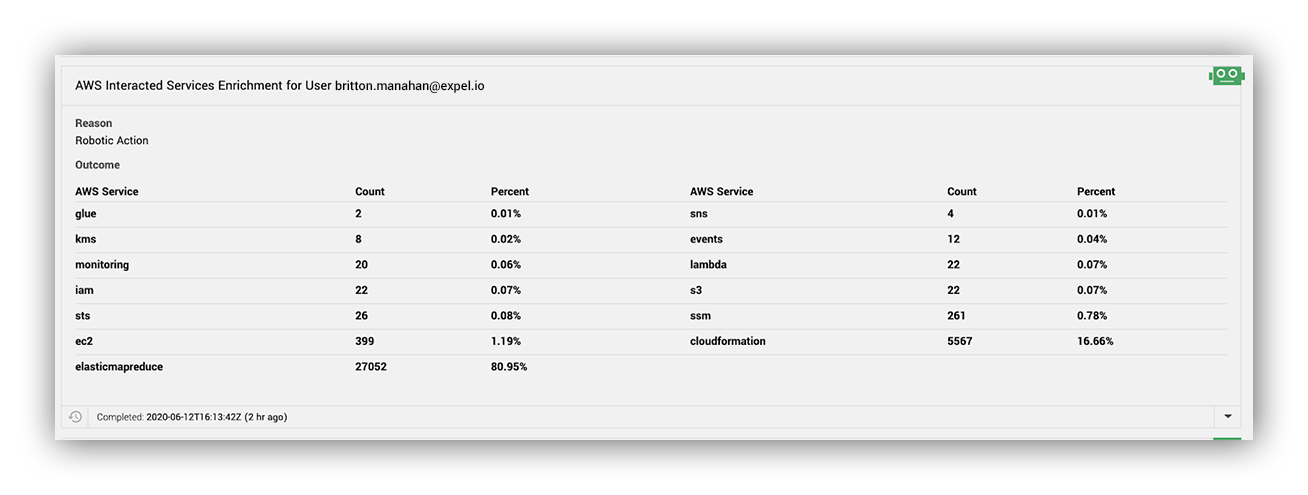Open the history clock icon

(x=75, y=416)
